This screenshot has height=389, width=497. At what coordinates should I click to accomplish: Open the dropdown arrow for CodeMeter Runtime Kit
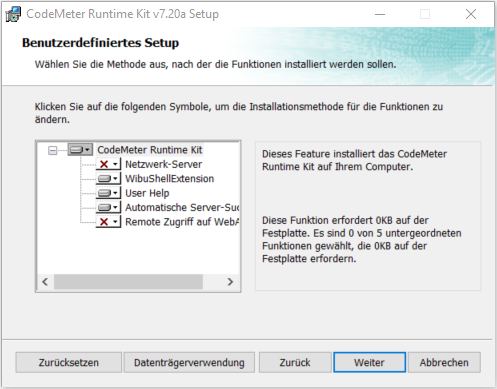point(88,150)
